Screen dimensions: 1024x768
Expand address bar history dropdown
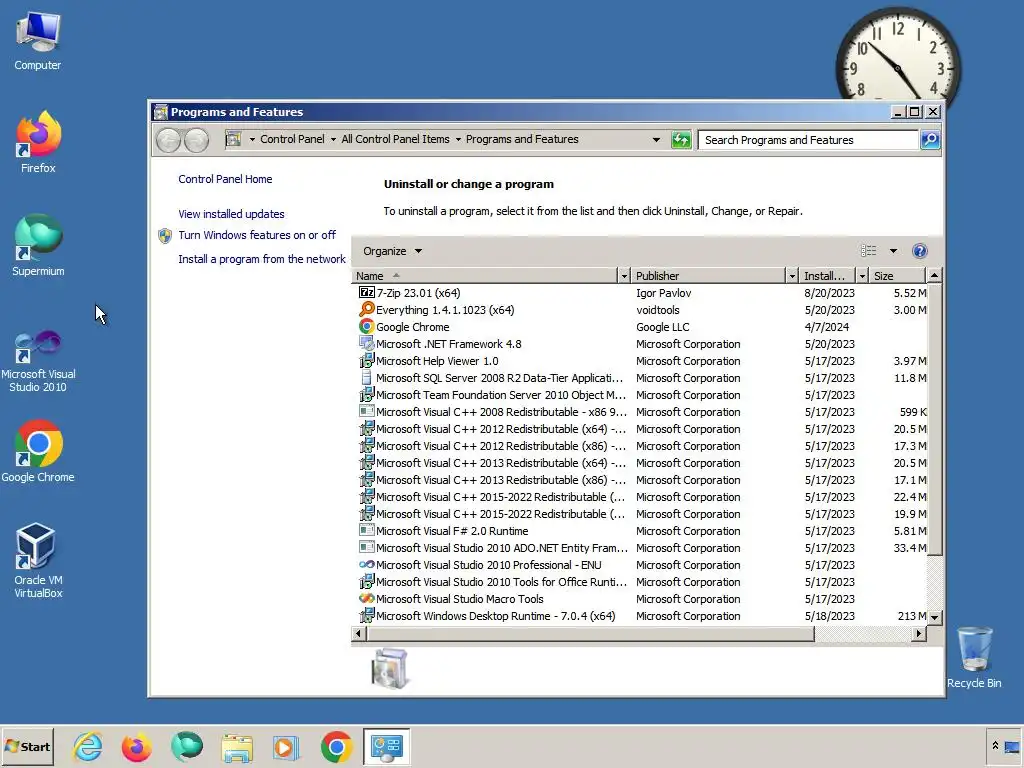point(656,140)
